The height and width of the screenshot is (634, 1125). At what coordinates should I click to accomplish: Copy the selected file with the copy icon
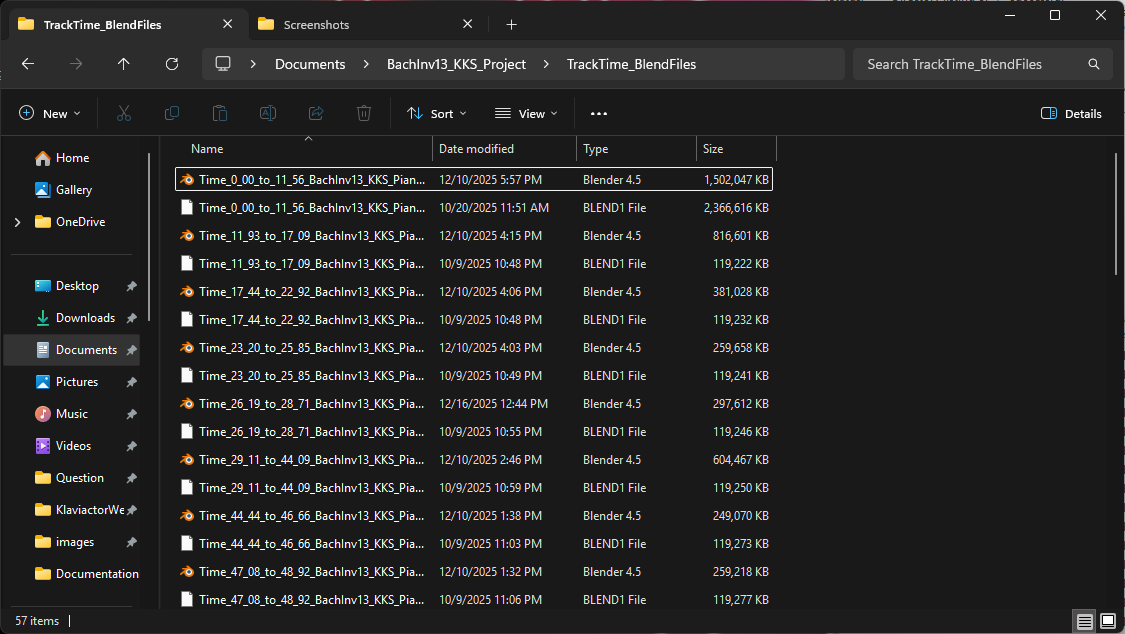[x=171, y=113]
